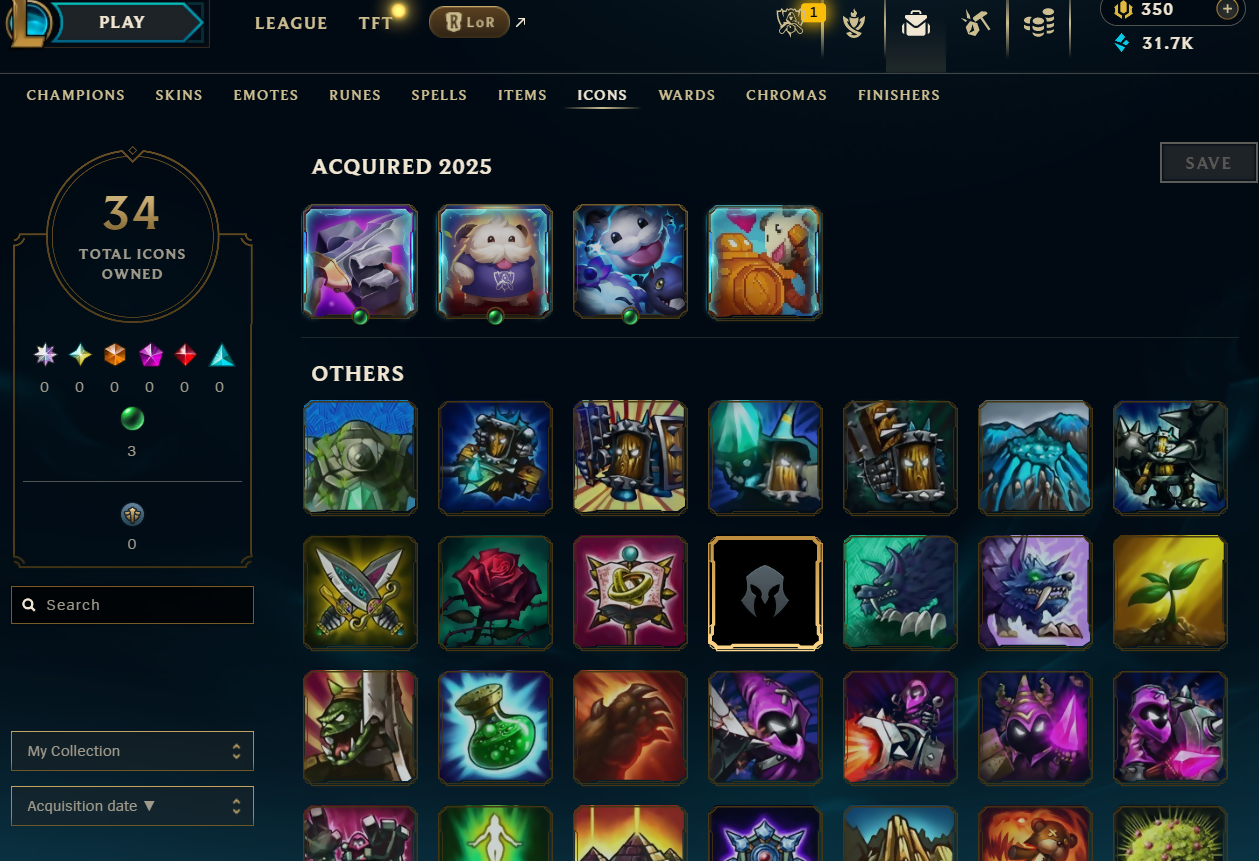The height and width of the screenshot is (861, 1259).
Task: Select the default helmet summoner icon
Action: tap(765, 593)
